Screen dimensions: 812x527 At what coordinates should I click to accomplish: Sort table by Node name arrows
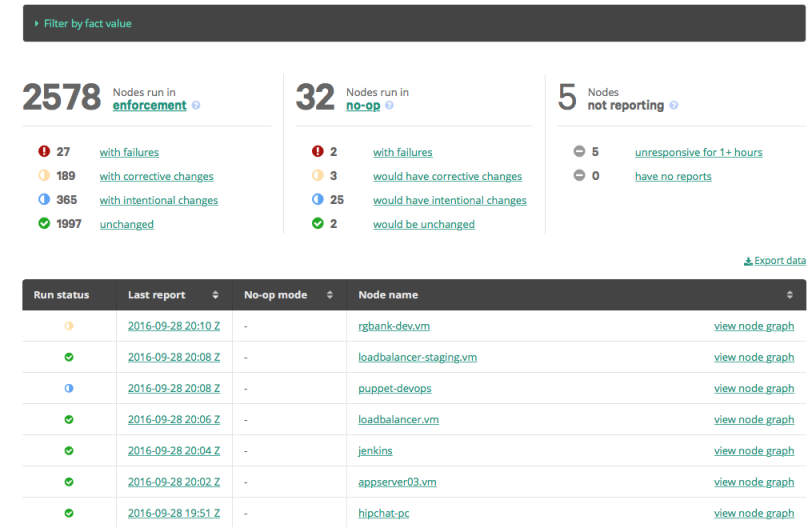790,295
